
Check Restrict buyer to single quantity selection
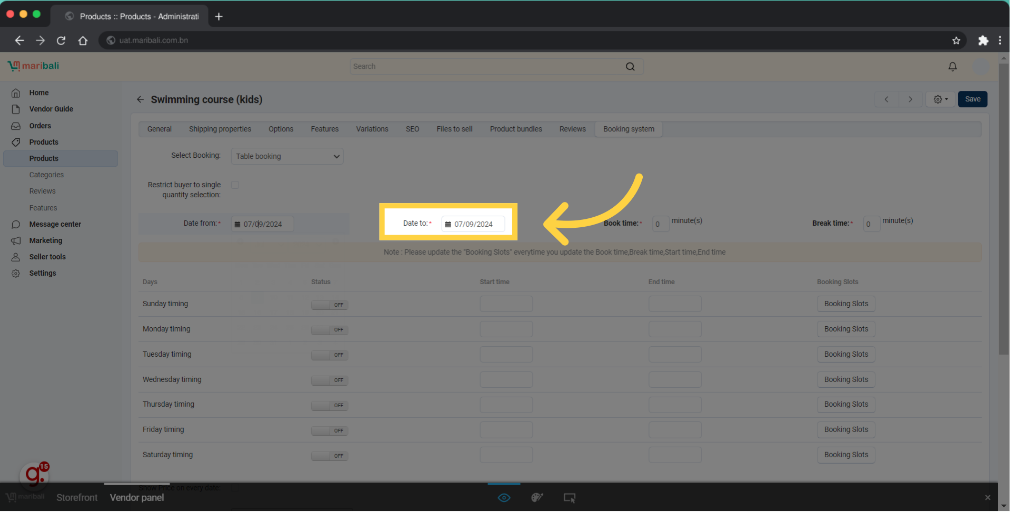pos(235,185)
